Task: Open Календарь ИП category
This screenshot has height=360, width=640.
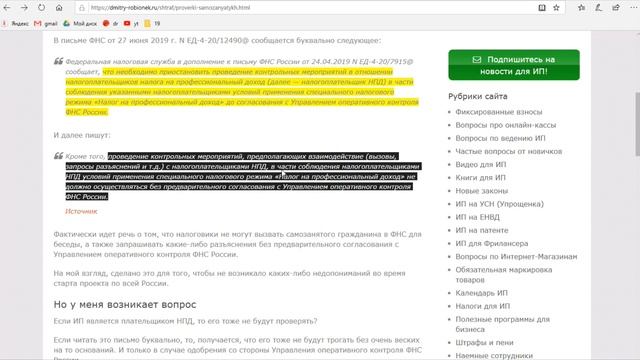Action: coord(482,293)
